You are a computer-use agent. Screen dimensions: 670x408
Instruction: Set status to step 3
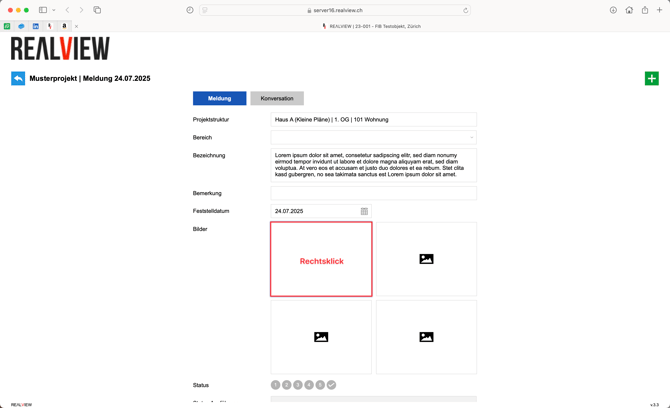coord(298,385)
